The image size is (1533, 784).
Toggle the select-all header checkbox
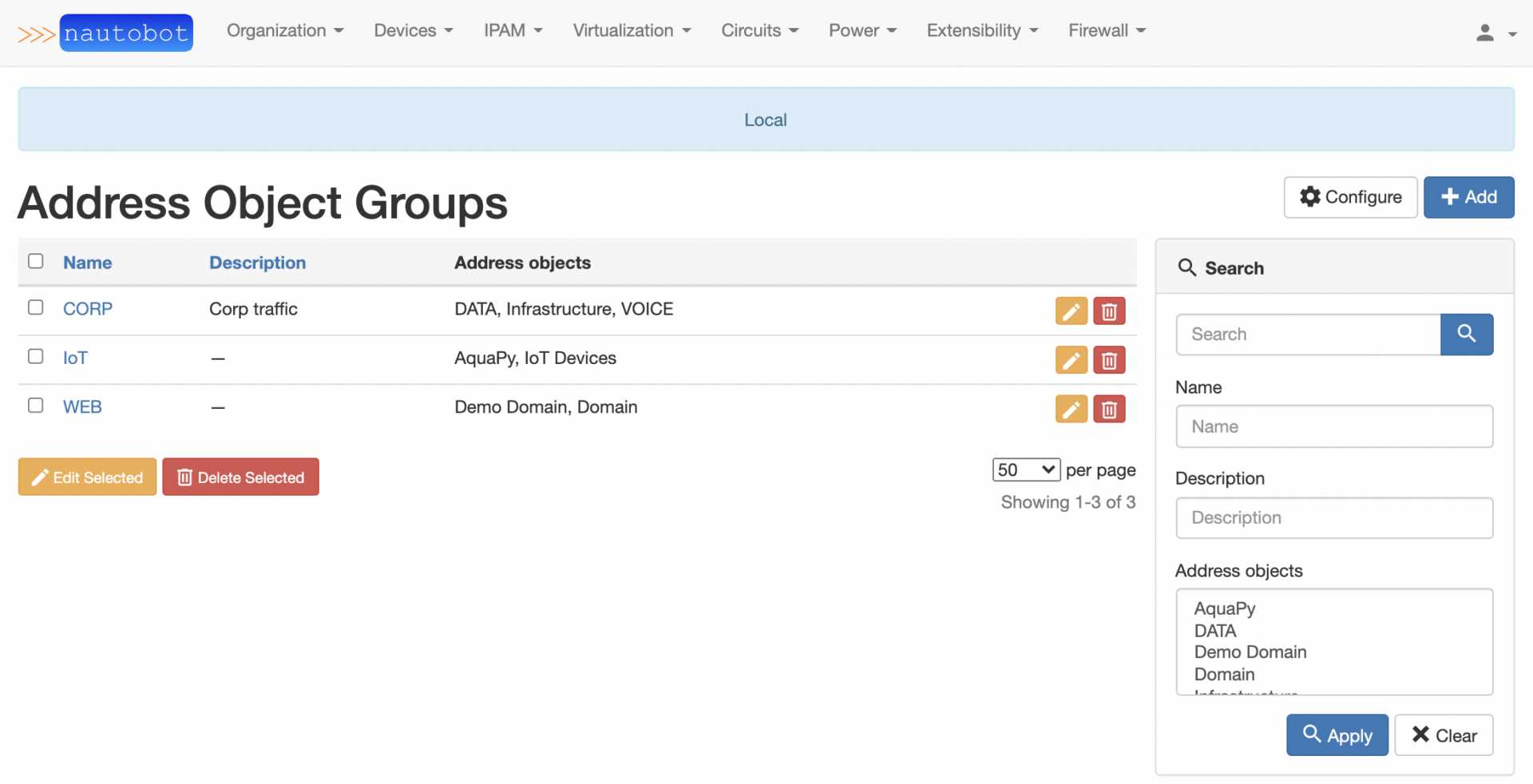pos(36,261)
